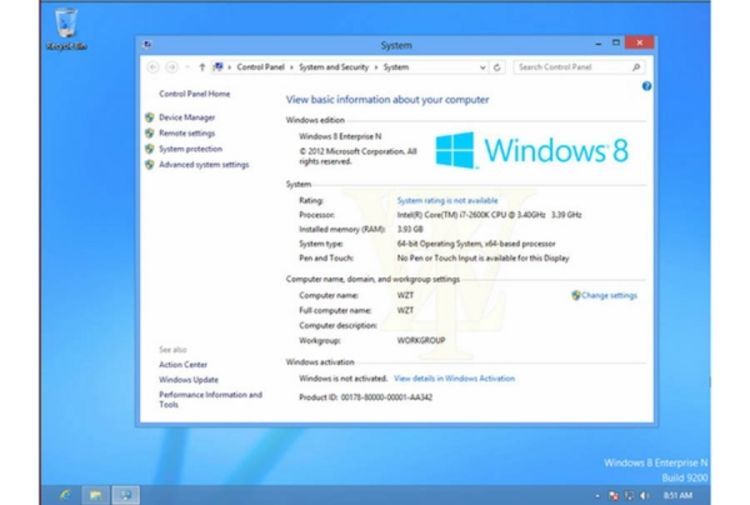The width and height of the screenshot is (750, 505).
Task: Click volume speaker icon in tray
Action: (x=645, y=496)
